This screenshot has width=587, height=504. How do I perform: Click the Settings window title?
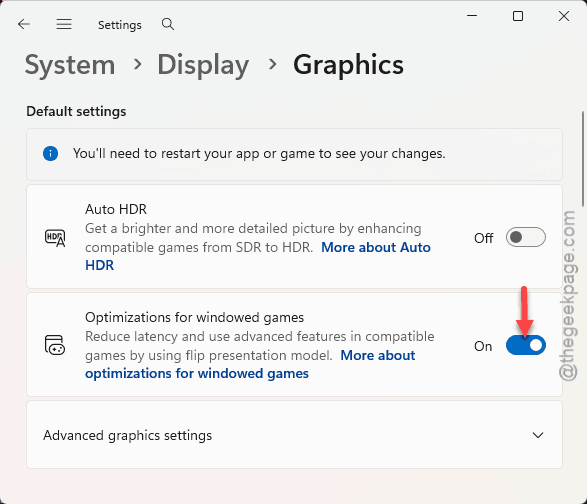point(120,25)
